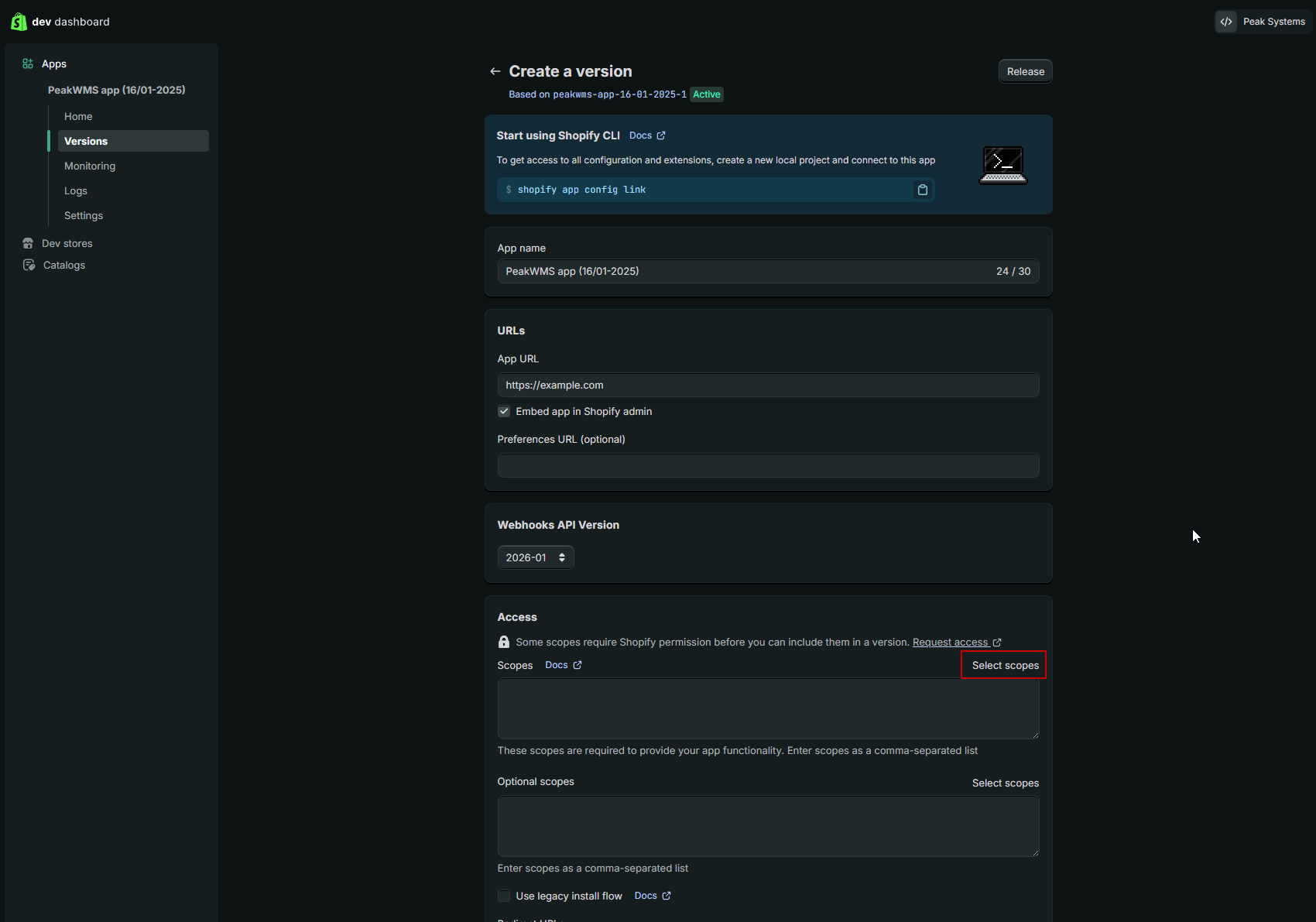Click the lock icon in Access section
This screenshot has width=1316, height=922.
click(x=504, y=642)
